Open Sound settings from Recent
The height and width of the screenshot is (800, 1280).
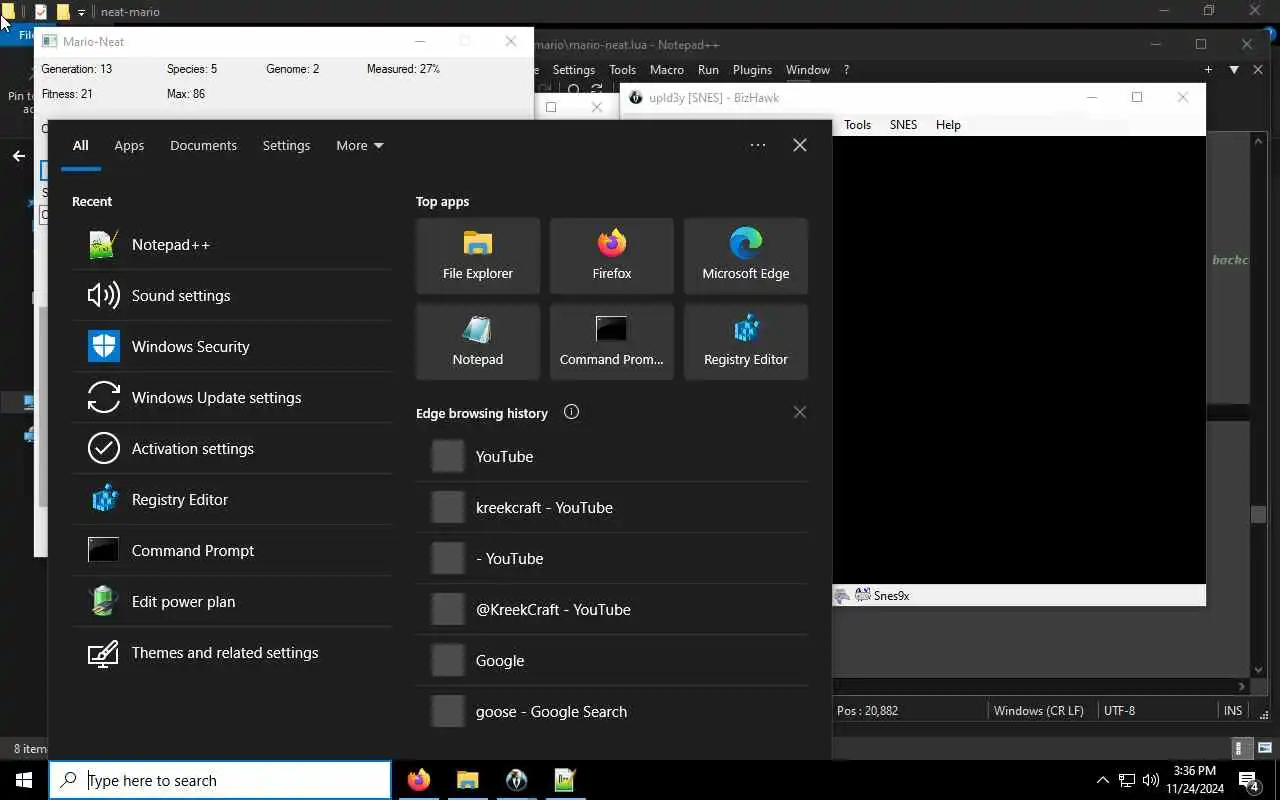[232, 295]
